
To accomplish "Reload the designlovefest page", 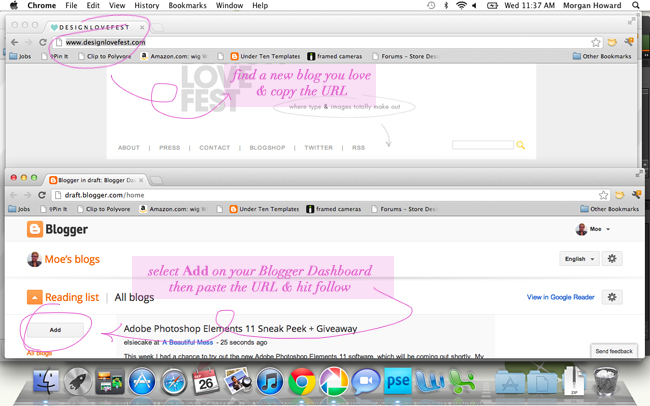I will [43, 42].
